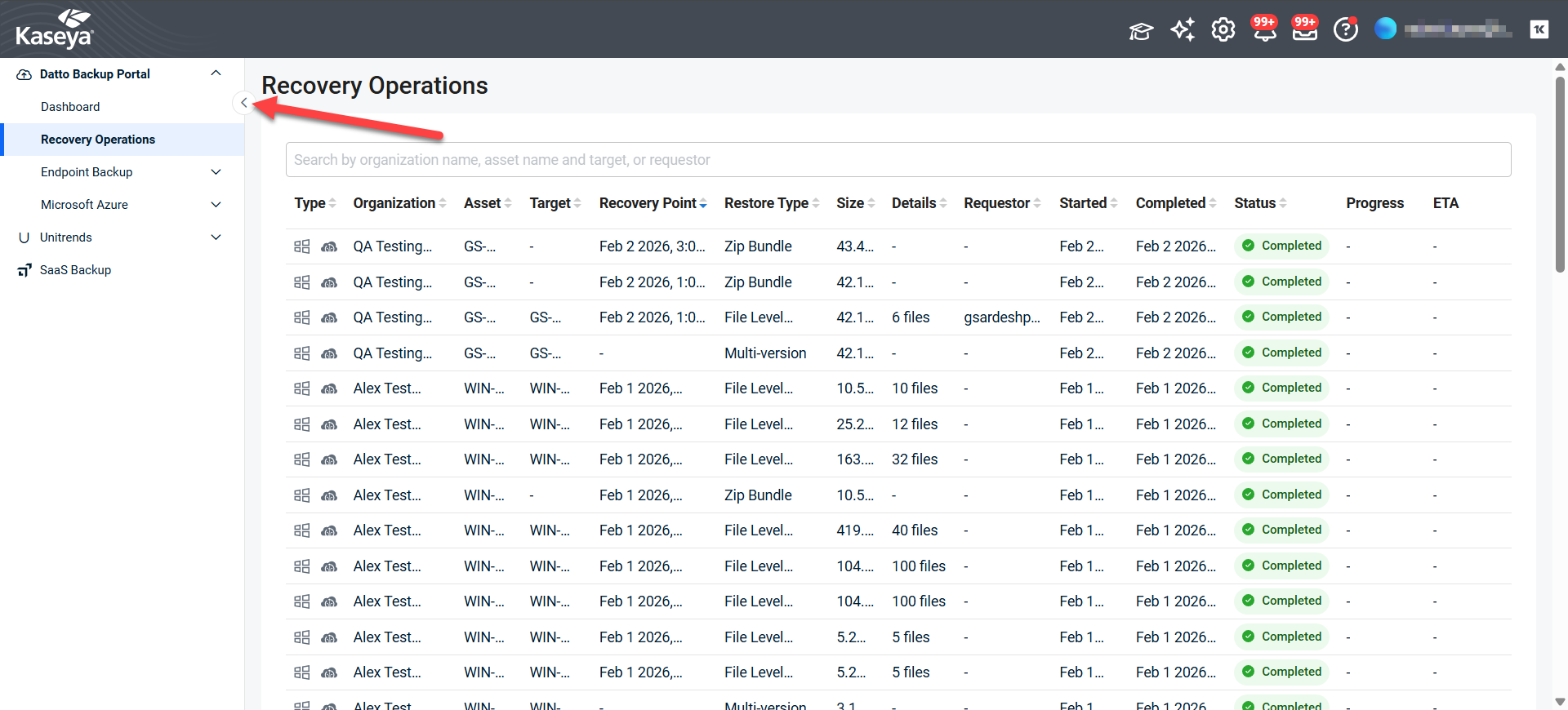Click the AI sparkles icon in header
Screen dimensions: 1568x710
(x=1182, y=30)
